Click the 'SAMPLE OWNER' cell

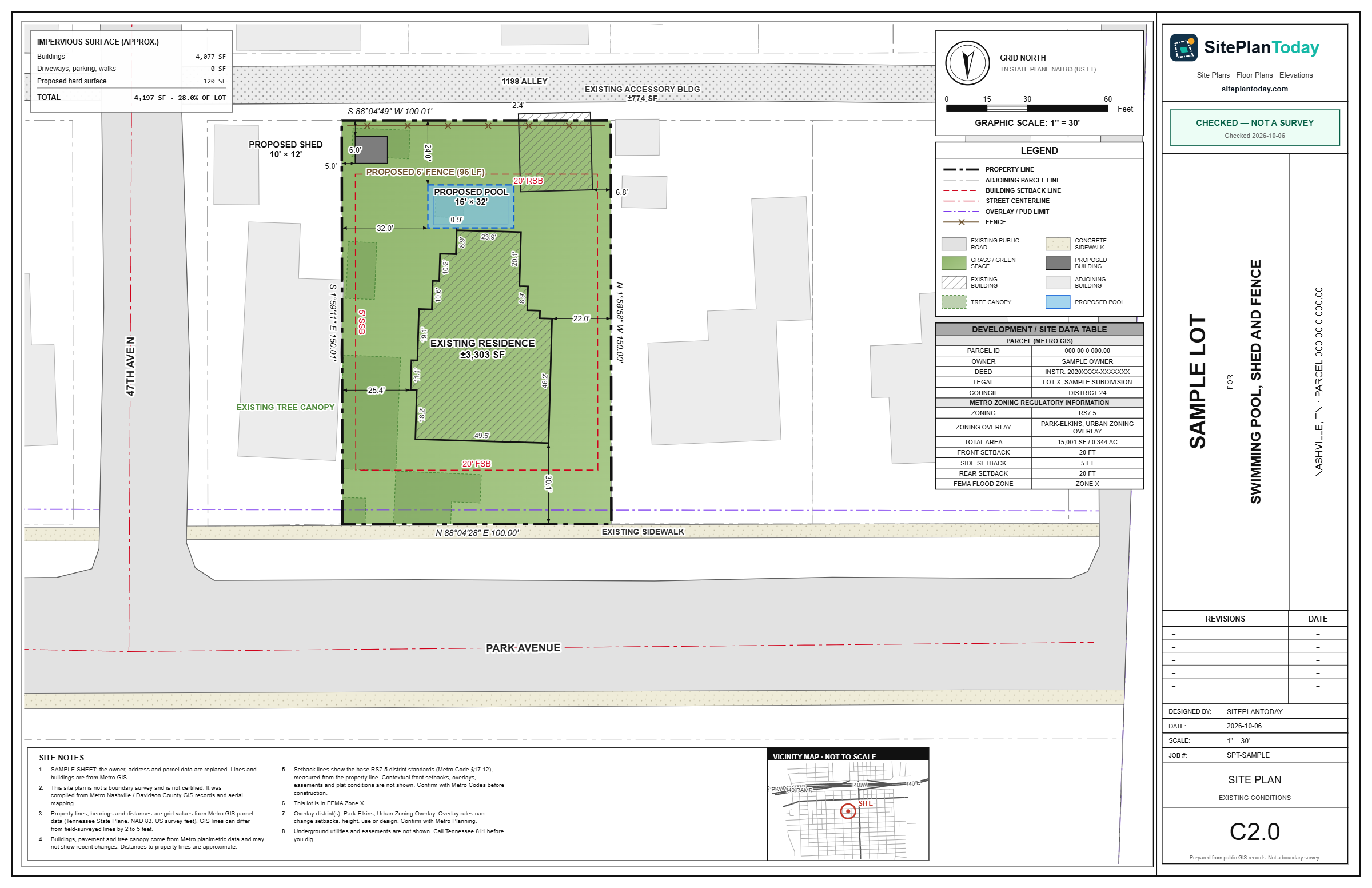click(x=1087, y=361)
